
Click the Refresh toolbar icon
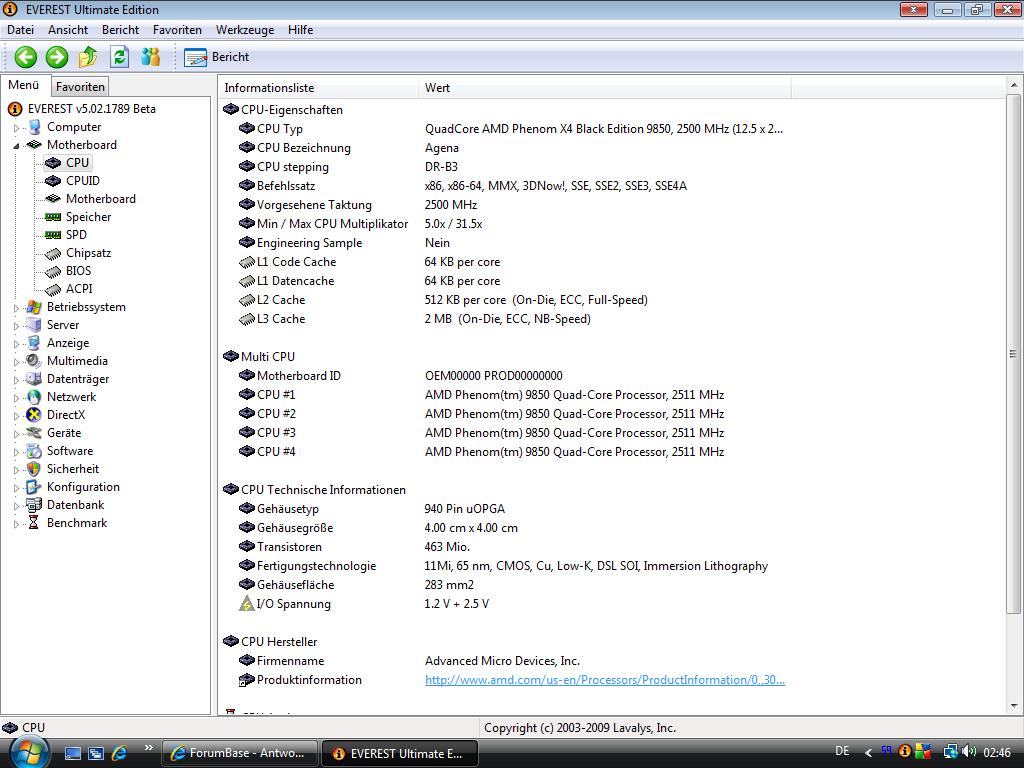pyautogui.click(x=120, y=57)
